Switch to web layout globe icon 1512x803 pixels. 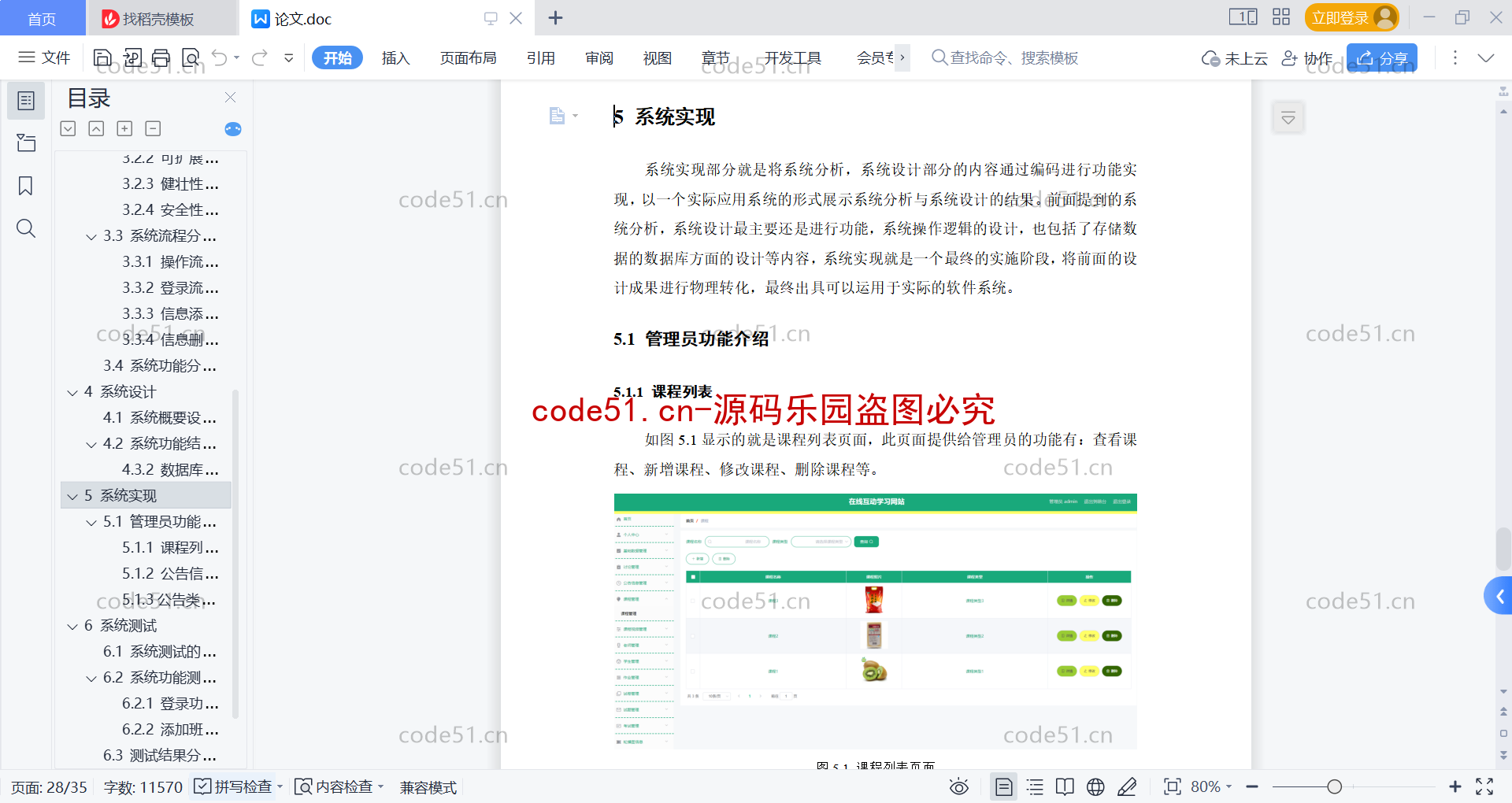point(1095,786)
